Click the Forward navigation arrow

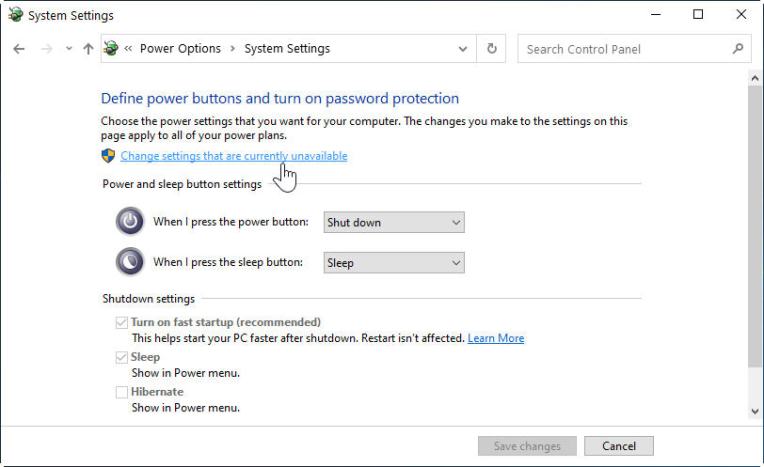pos(45,49)
